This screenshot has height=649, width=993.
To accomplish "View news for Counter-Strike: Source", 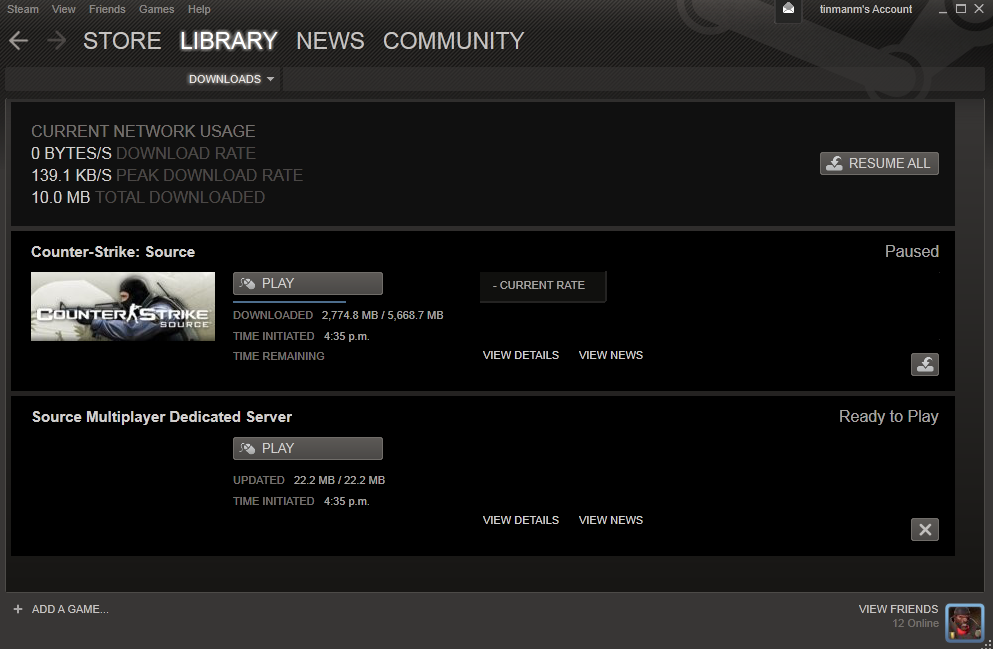I will 610,355.
